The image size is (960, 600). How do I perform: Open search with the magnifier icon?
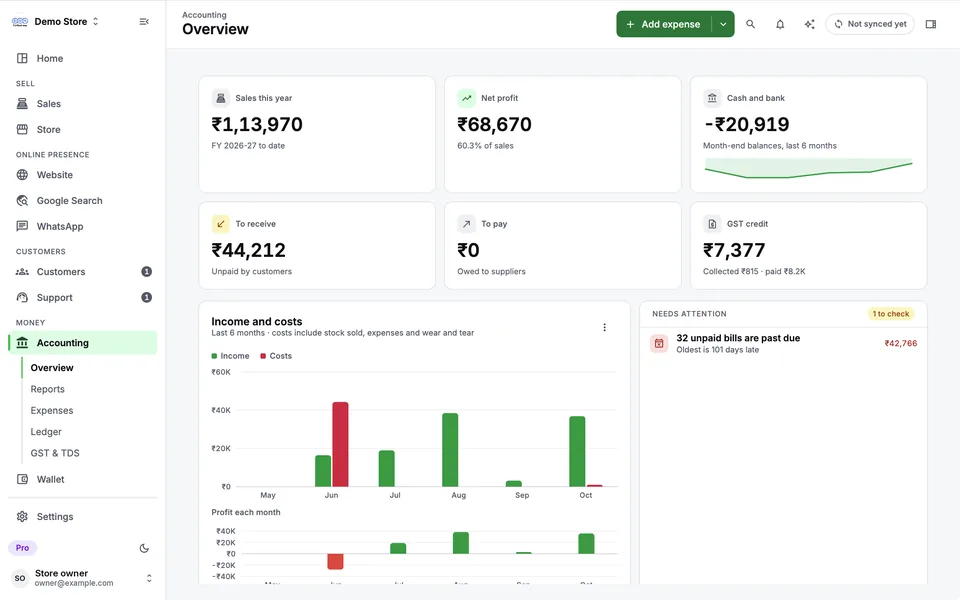pos(750,24)
